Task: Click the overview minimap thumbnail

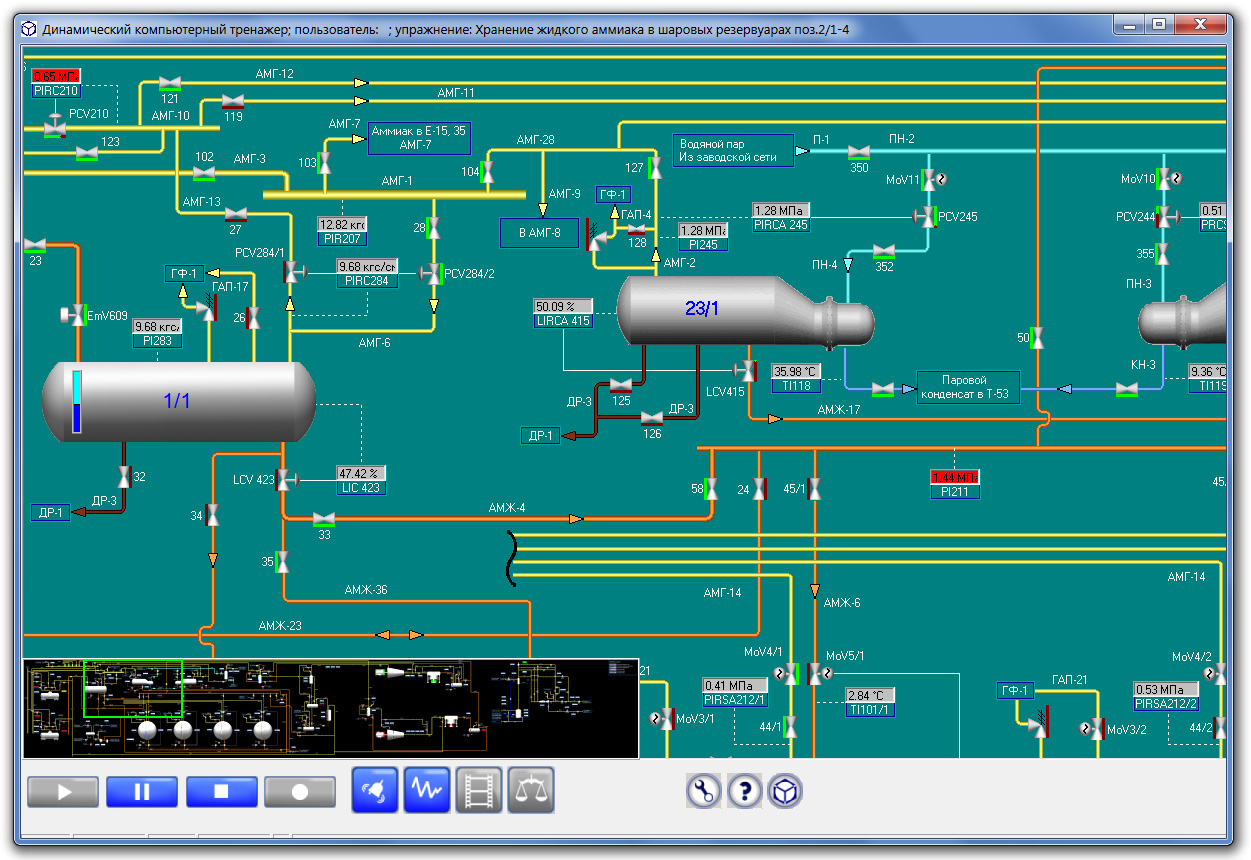Action: coord(330,708)
